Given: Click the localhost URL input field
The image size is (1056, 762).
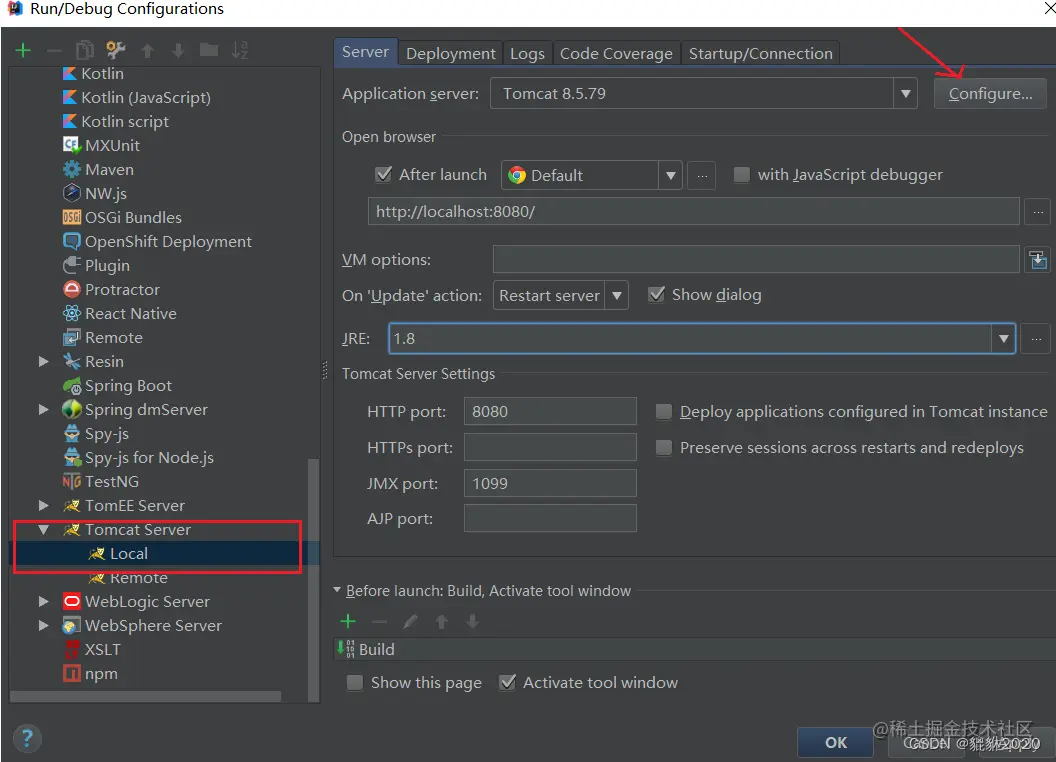Looking at the screenshot, I should (693, 212).
